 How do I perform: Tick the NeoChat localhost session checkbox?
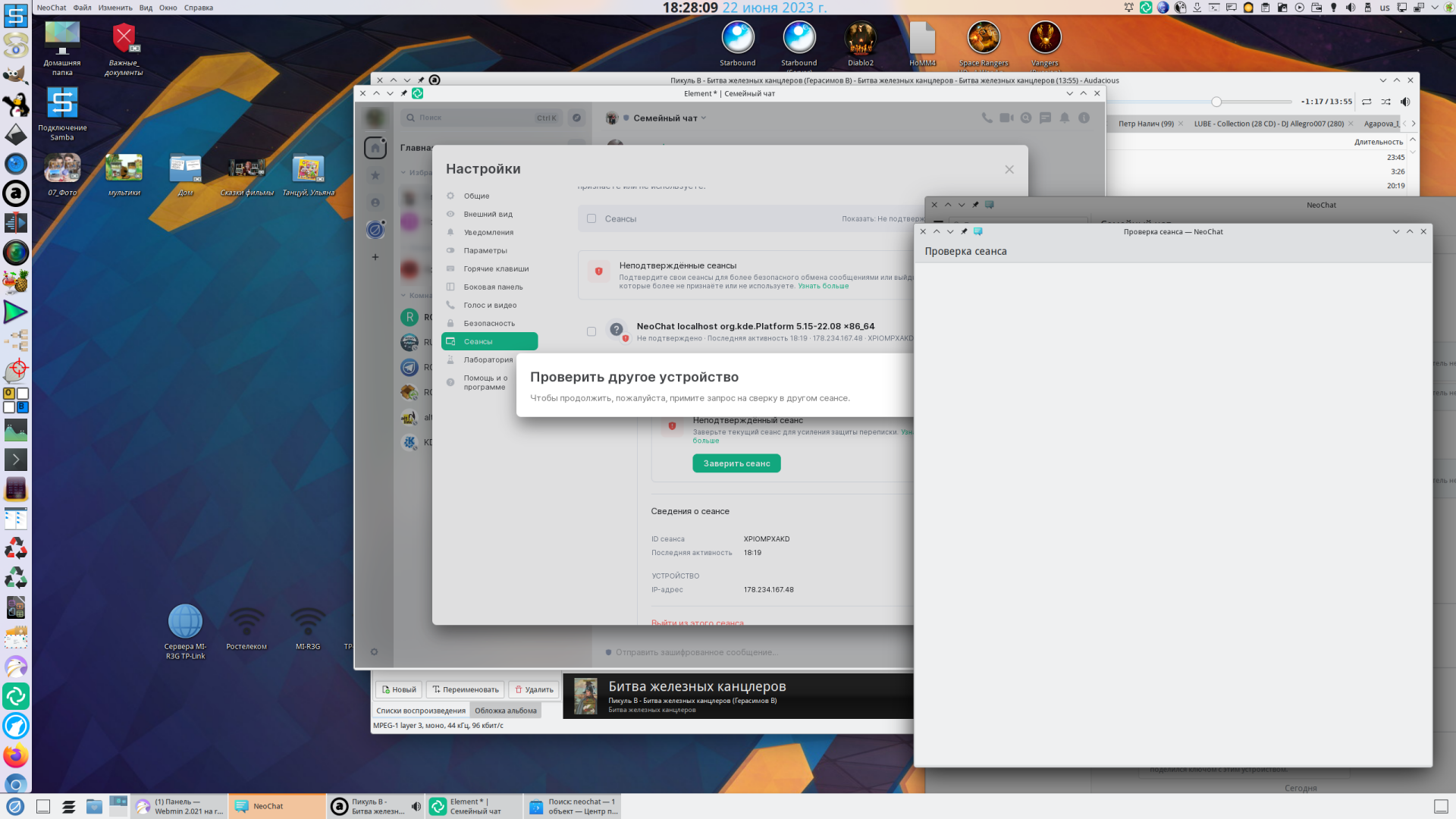click(591, 331)
